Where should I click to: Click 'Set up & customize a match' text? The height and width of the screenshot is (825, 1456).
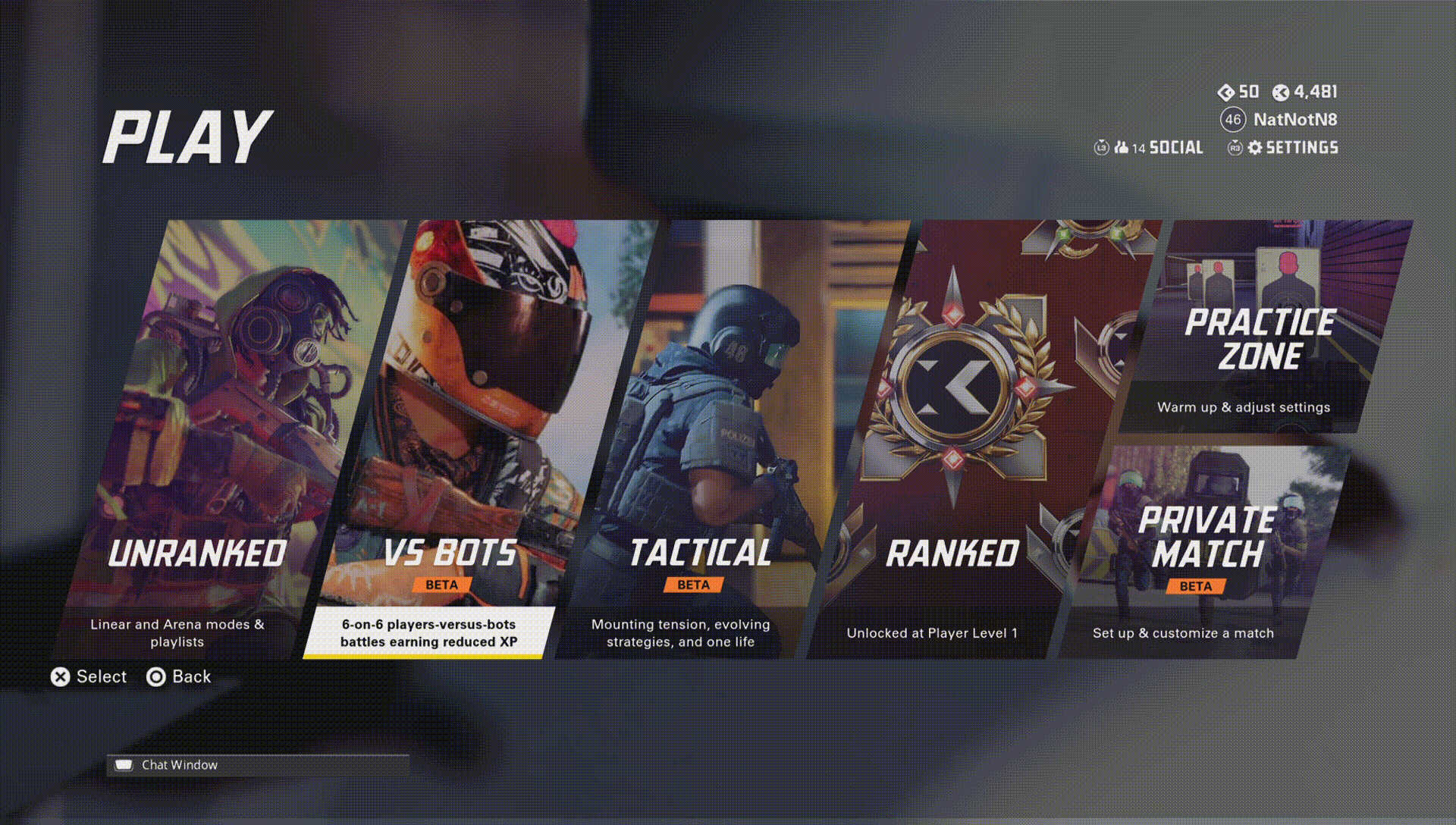(x=1183, y=633)
